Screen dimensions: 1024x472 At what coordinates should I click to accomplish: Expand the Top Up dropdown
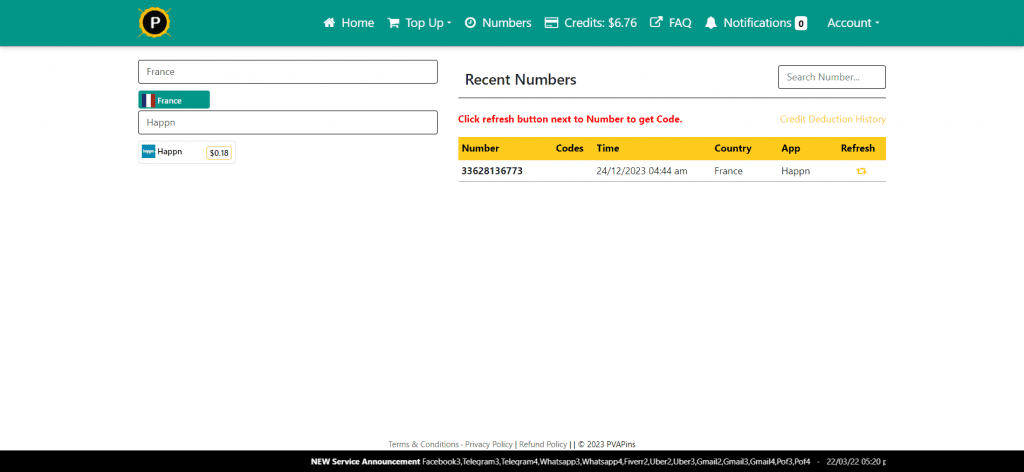pos(420,23)
